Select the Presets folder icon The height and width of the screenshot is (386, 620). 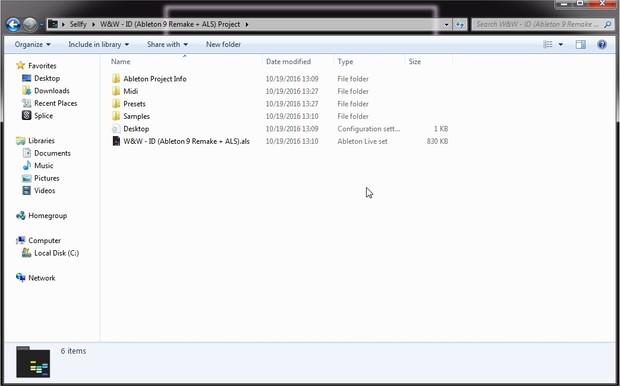tap(116, 104)
